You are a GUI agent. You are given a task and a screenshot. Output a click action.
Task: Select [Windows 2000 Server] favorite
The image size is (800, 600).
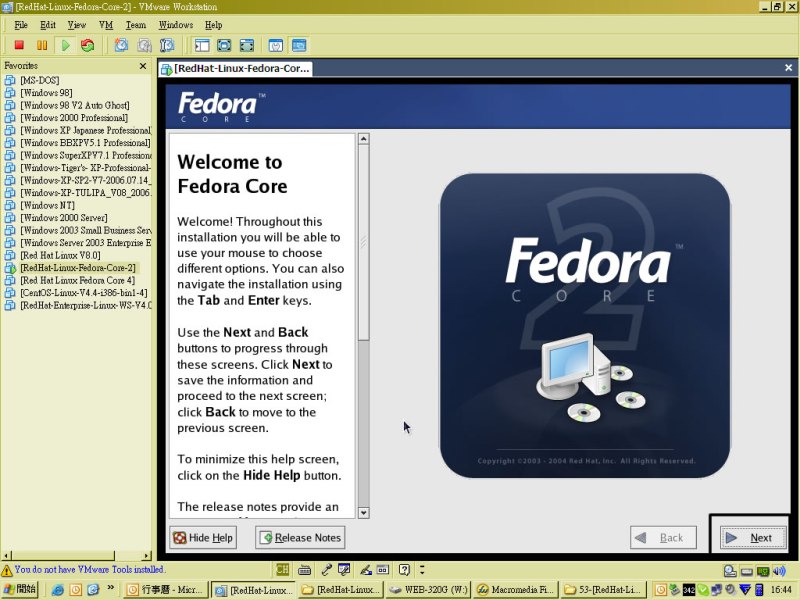(x=64, y=218)
